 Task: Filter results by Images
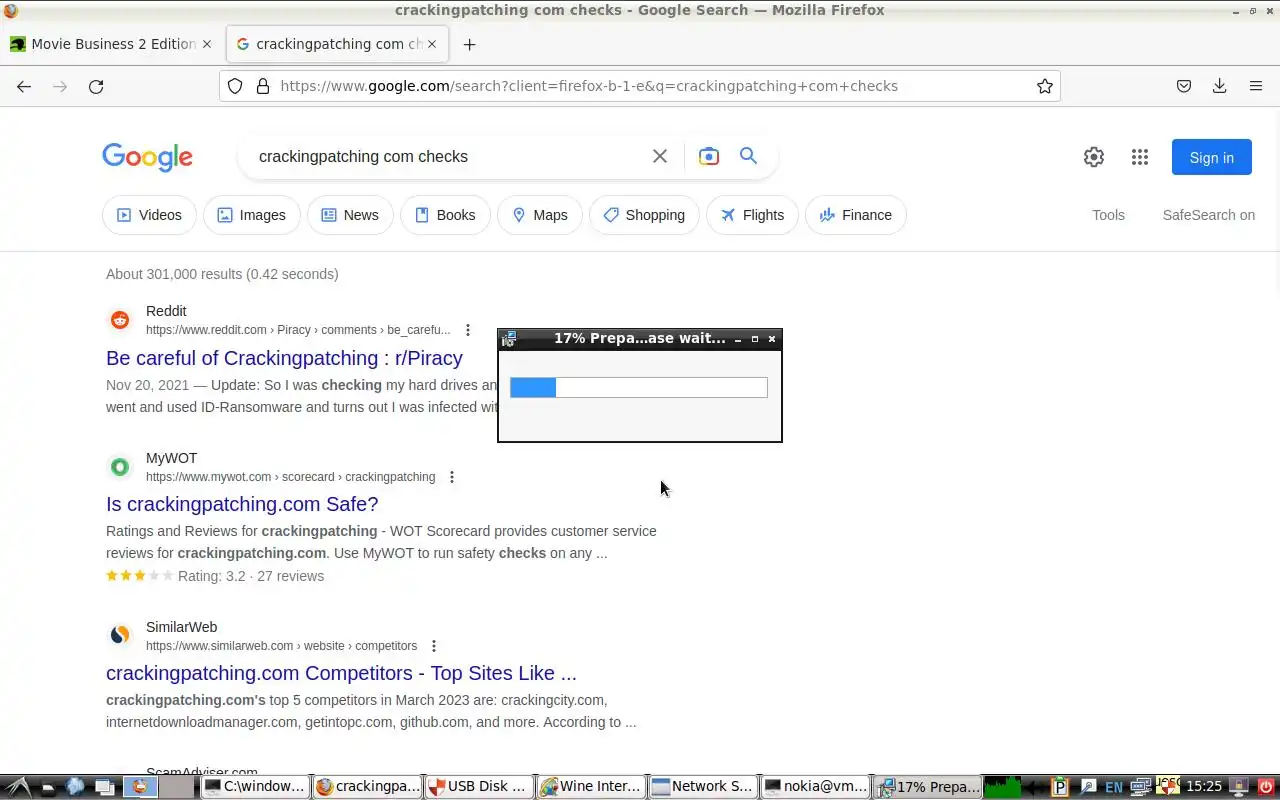click(252, 215)
